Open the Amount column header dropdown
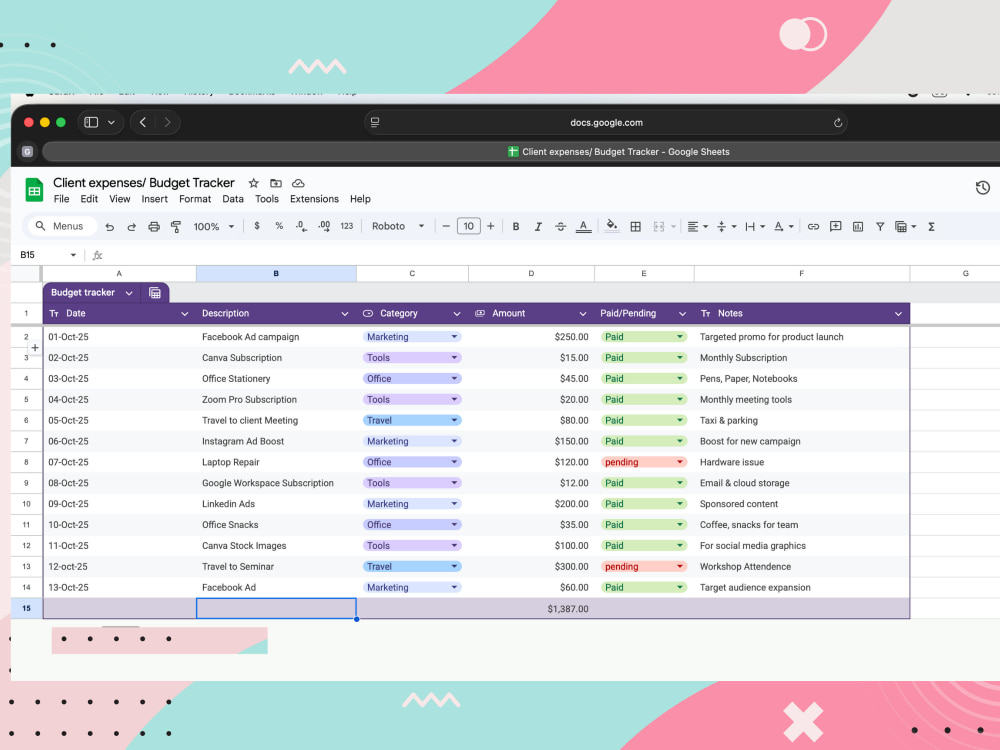This screenshot has height=750, width=1000. point(583,314)
